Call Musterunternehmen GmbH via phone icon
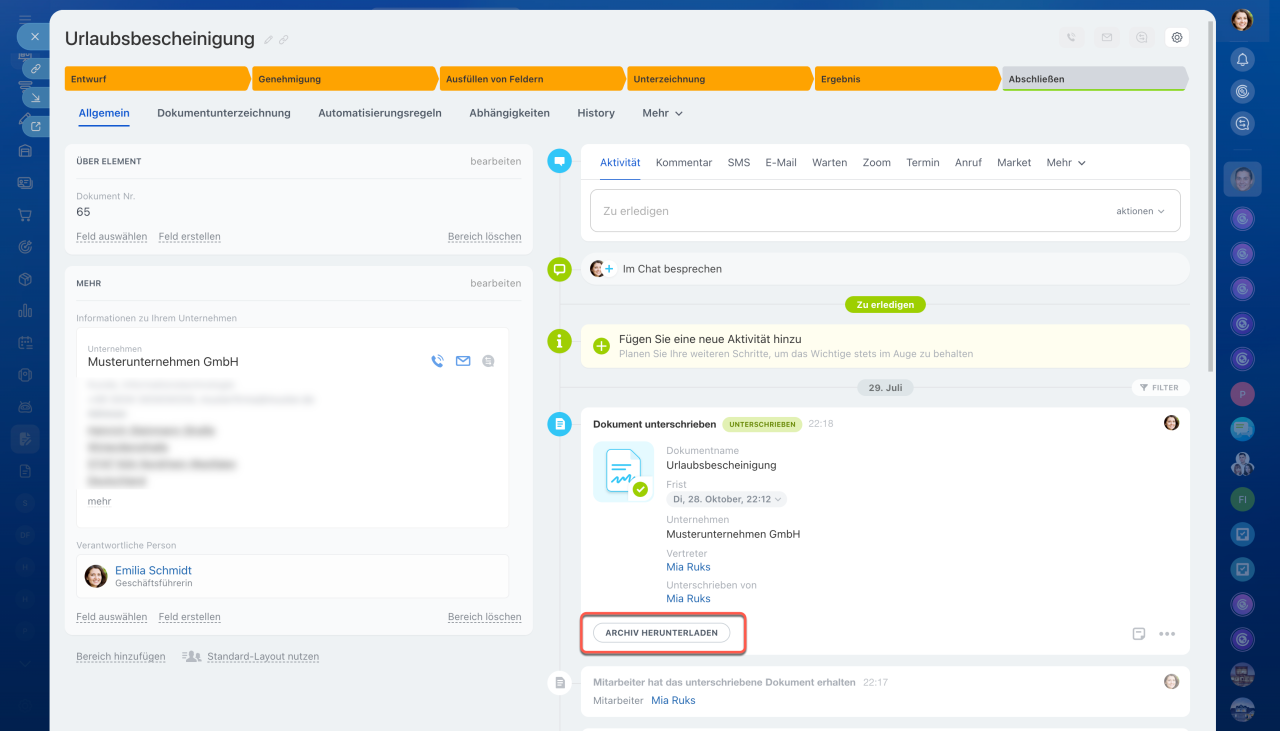This screenshot has width=1280, height=731. pos(437,361)
